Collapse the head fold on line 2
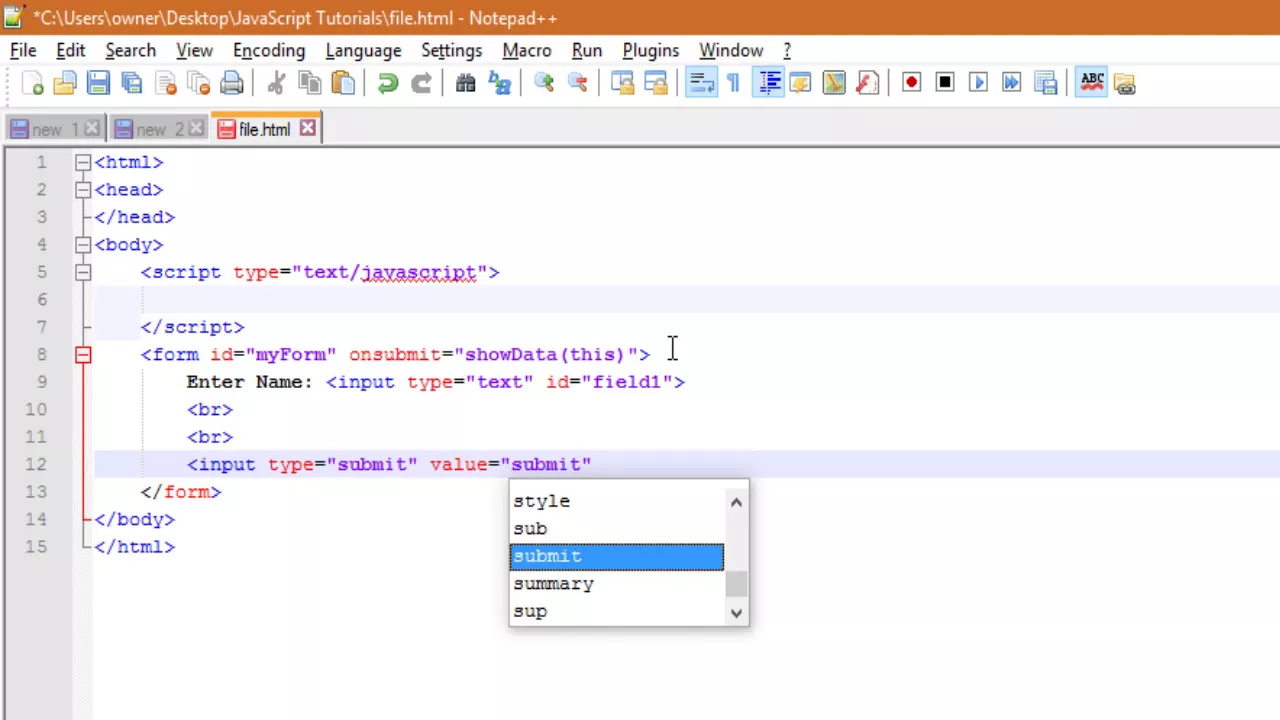Viewport: 1280px width, 720px height. (83, 189)
